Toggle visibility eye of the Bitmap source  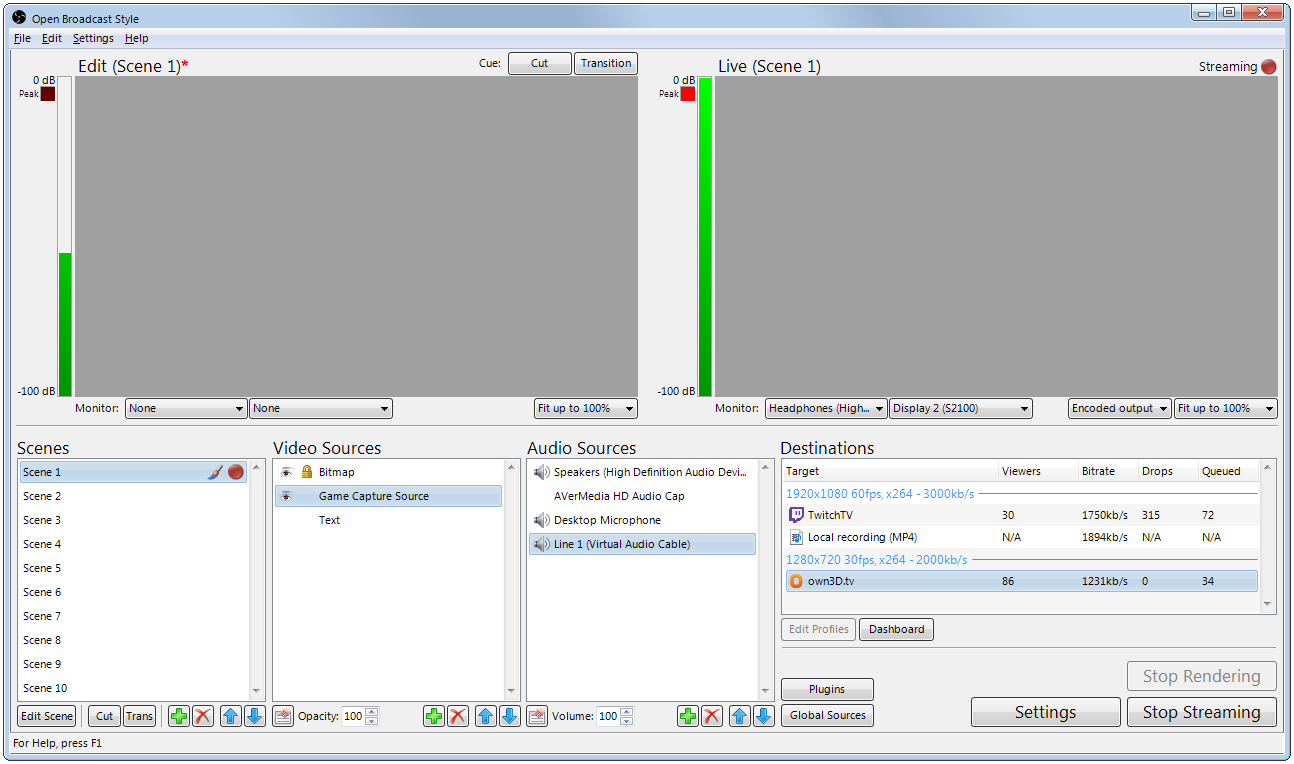click(x=286, y=472)
